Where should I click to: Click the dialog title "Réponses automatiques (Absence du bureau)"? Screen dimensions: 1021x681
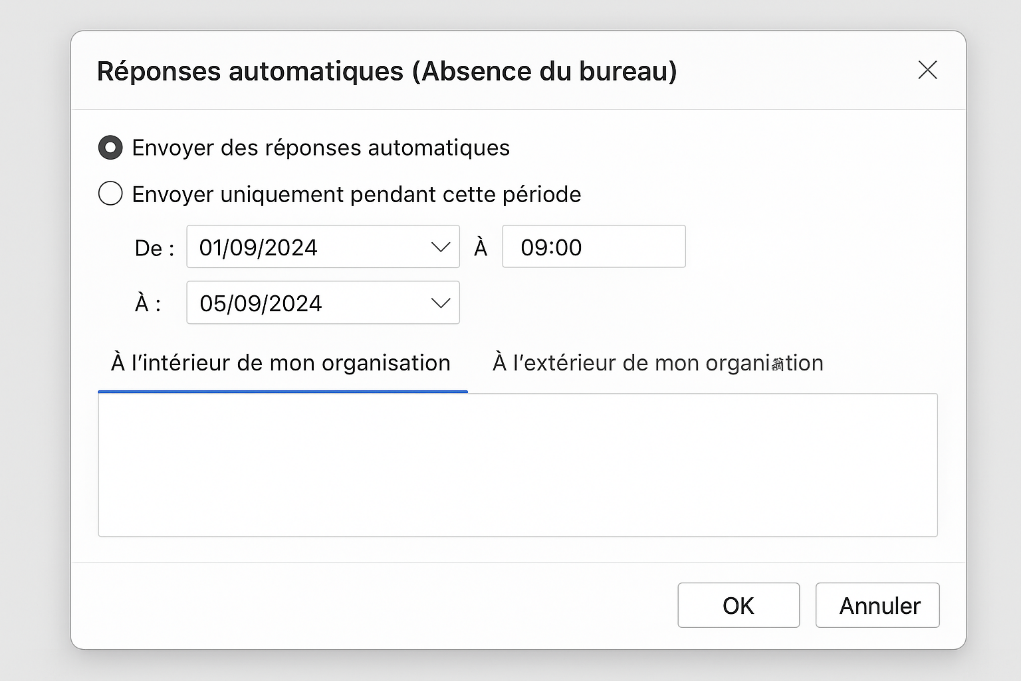pos(386,71)
